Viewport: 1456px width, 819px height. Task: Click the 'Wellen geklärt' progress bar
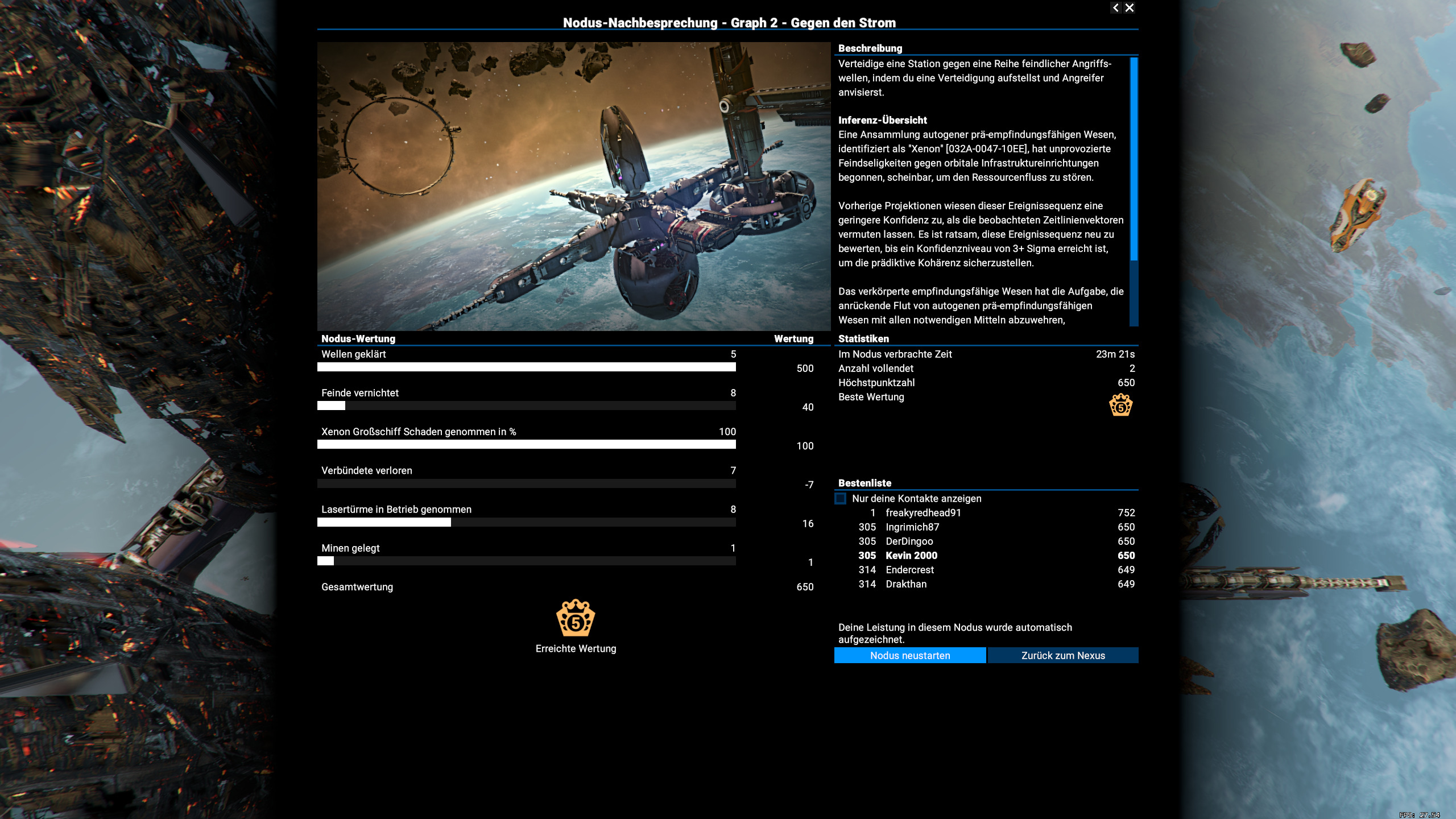pos(527,367)
